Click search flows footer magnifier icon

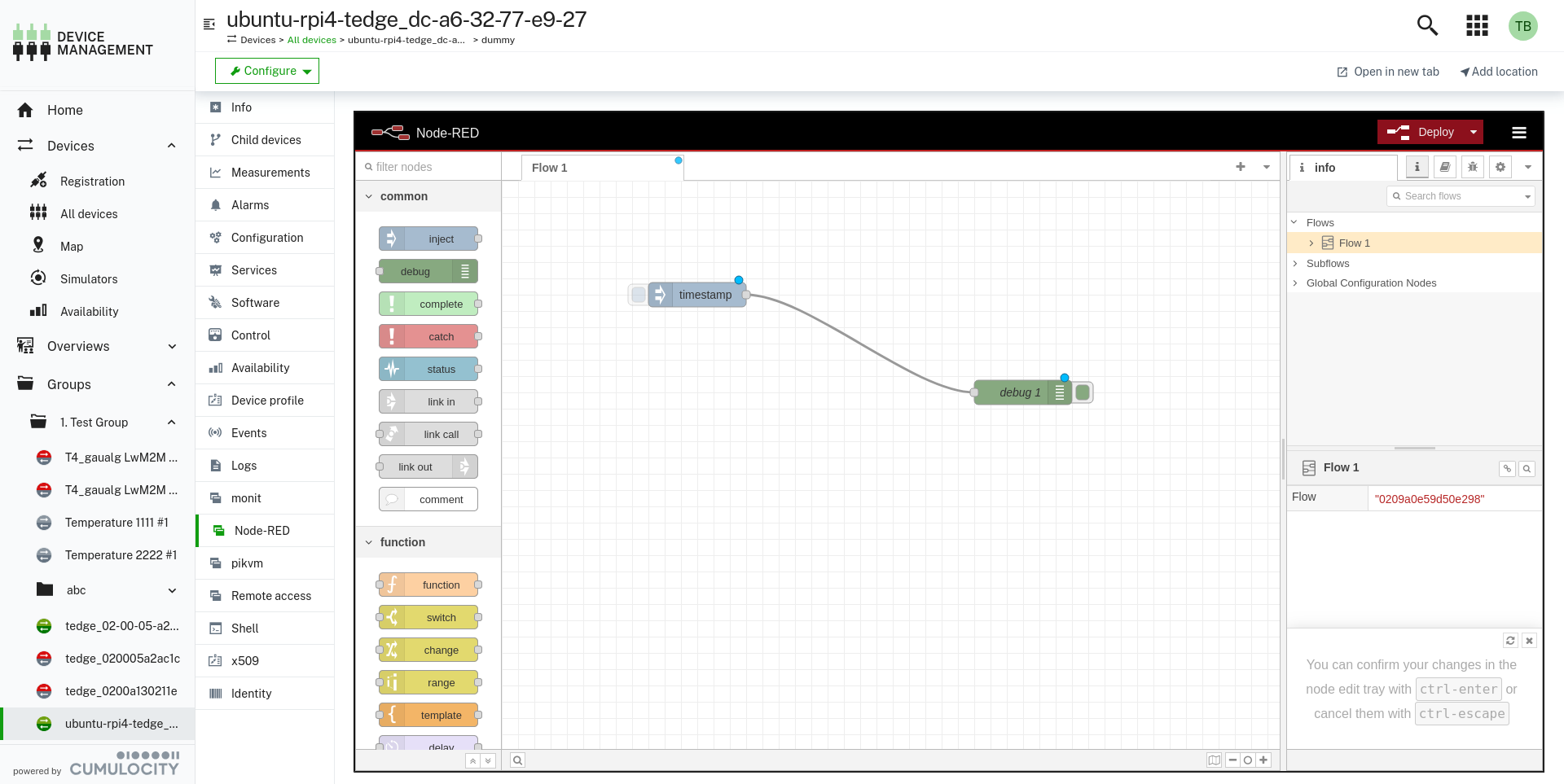[x=517, y=760]
